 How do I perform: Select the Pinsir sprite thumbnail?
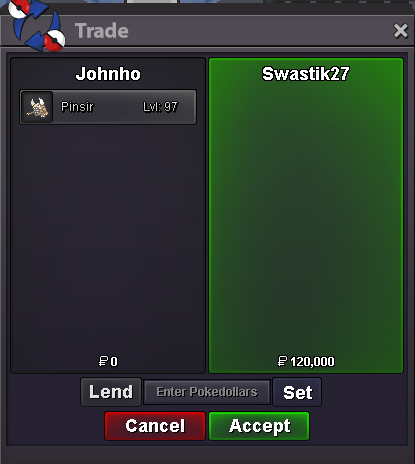pos(37,107)
